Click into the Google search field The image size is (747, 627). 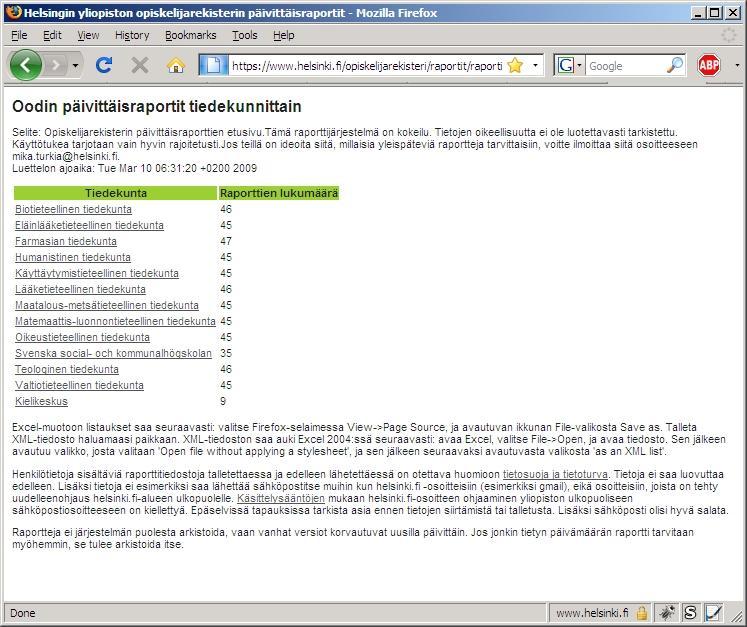[625, 66]
